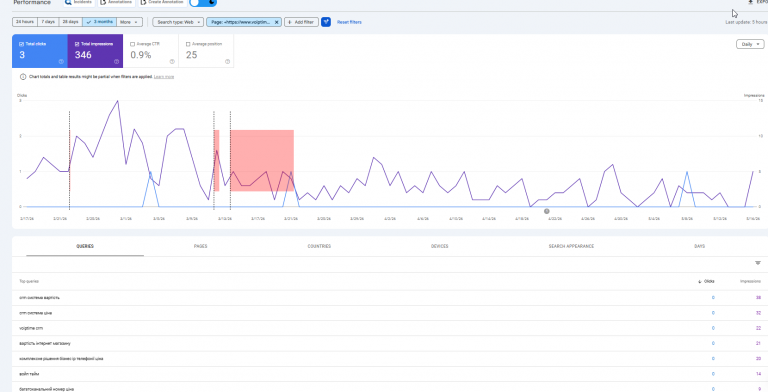Enable the Average position metric checkbox
This screenshot has width=768, height=392.
188,44
